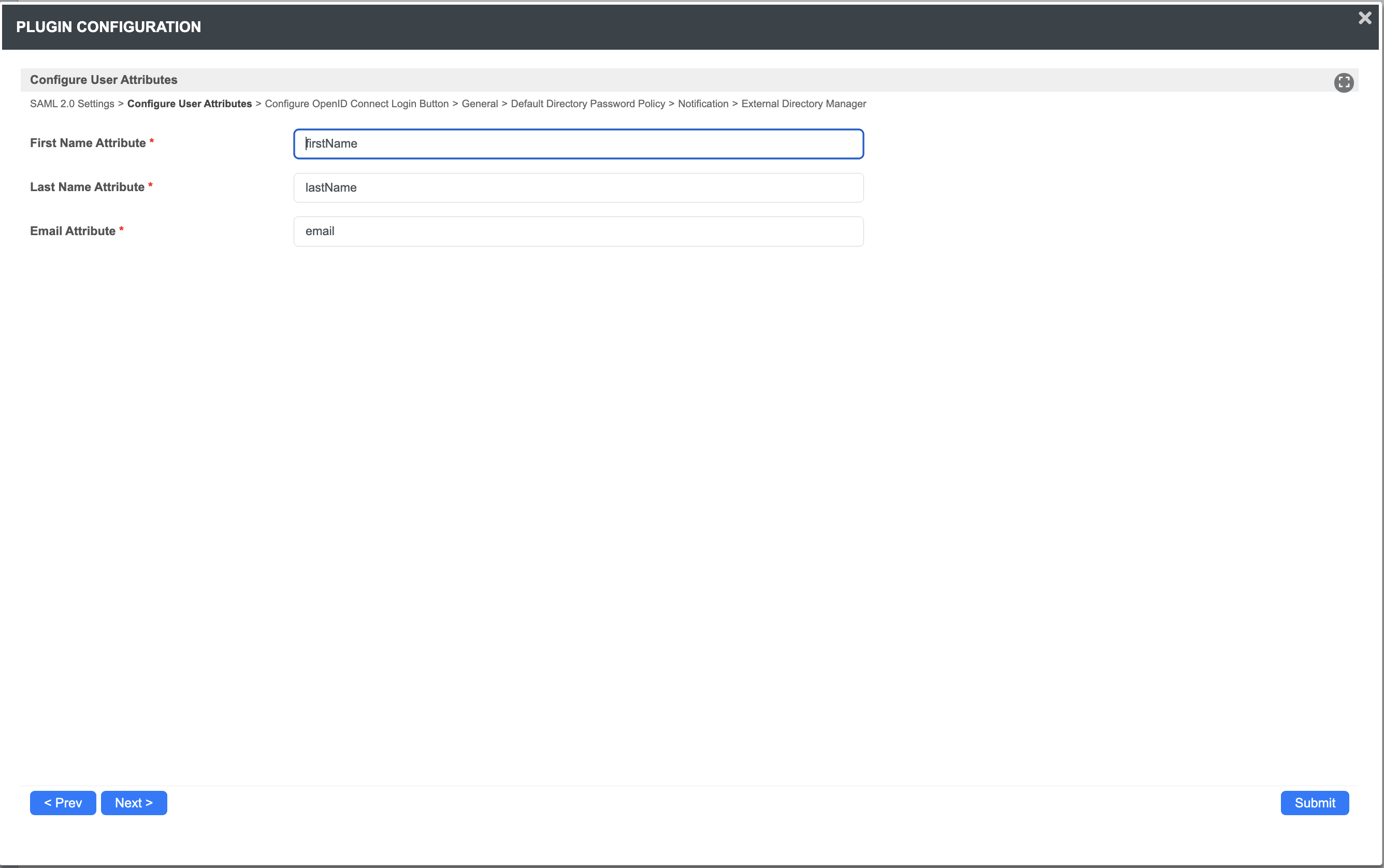The height and width of the screenshot is (868, 1384).
Task: Focus the Last Name Attribute input
Action: pos(578,187)
